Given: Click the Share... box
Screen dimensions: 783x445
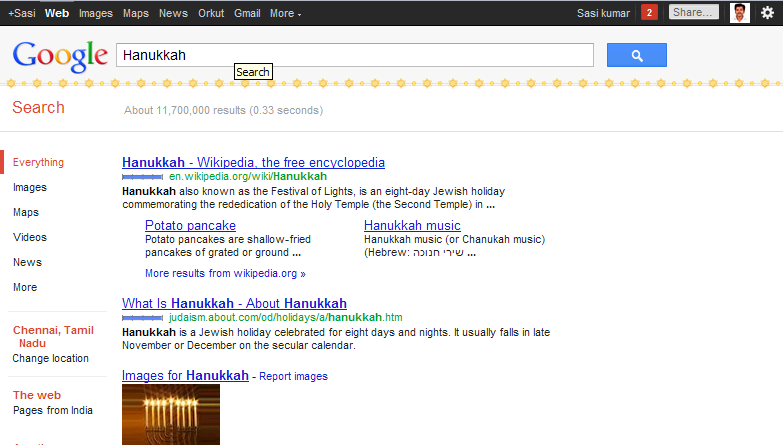Looking at the screenshot, I should [x=694, y=12].
